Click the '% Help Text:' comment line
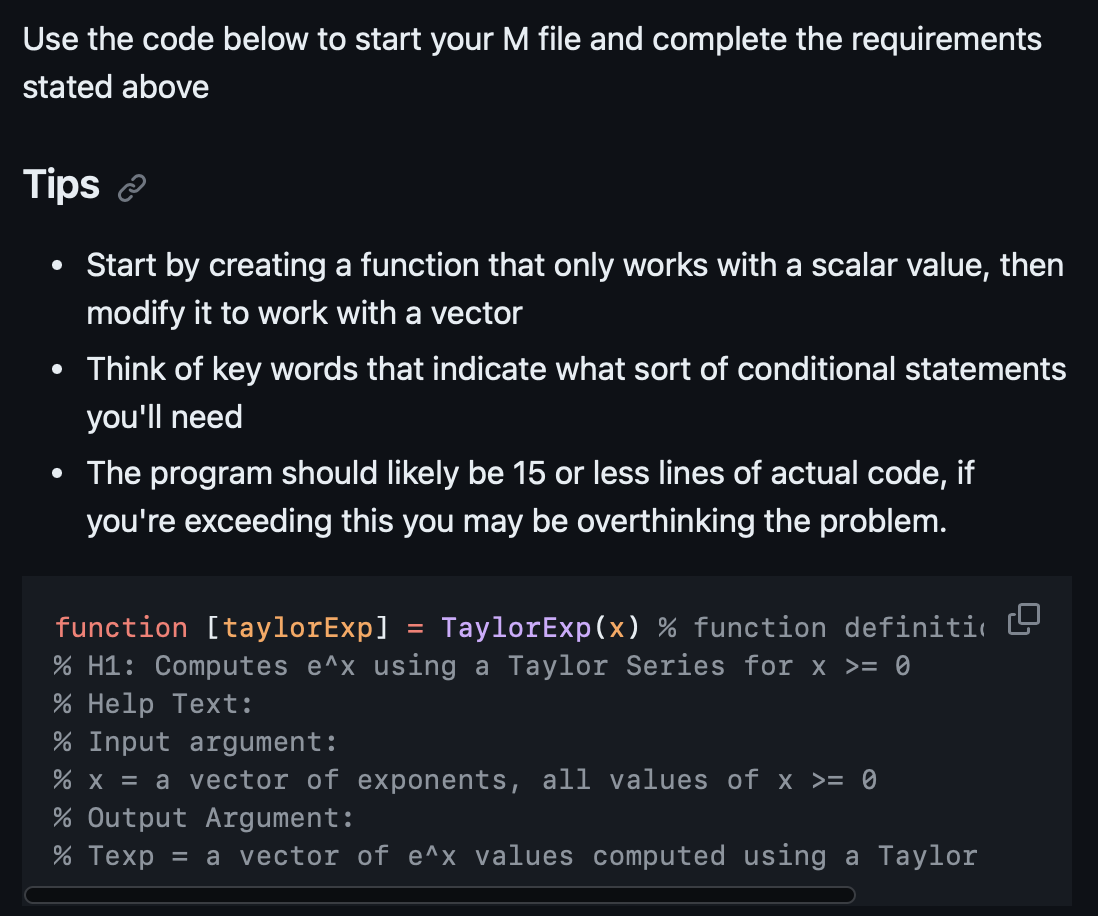Viewport: 1098px width, 916px height. point(153,704)
